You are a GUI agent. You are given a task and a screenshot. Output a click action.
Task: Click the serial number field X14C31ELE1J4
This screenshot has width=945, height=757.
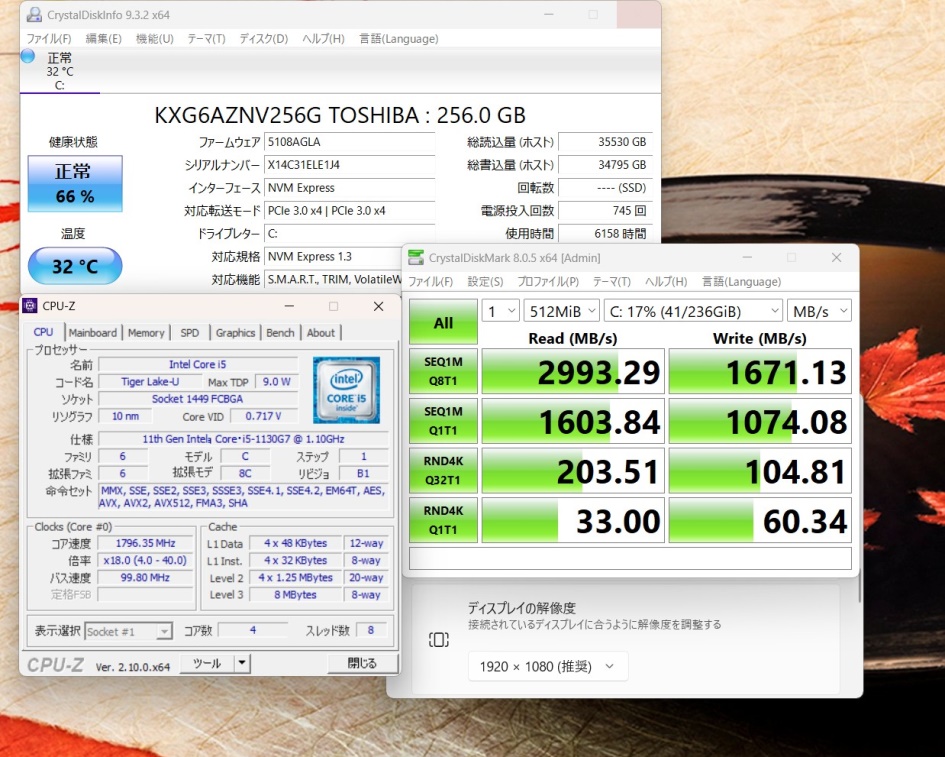350,165
